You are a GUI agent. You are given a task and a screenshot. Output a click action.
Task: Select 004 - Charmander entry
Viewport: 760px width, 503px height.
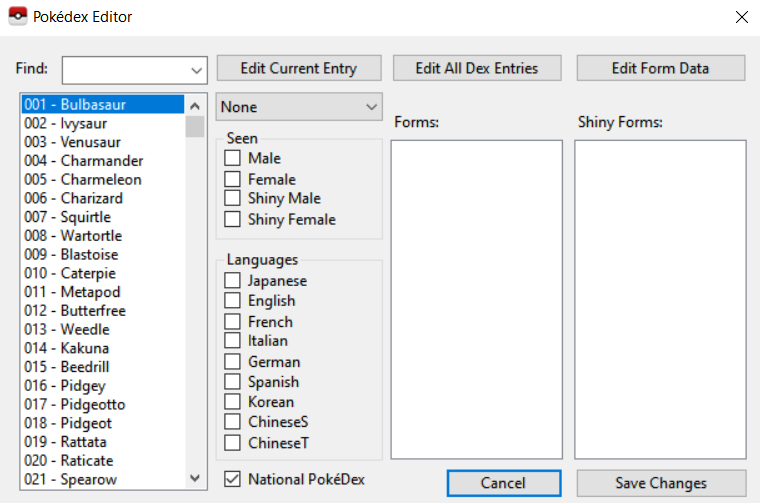pos(103,160)
